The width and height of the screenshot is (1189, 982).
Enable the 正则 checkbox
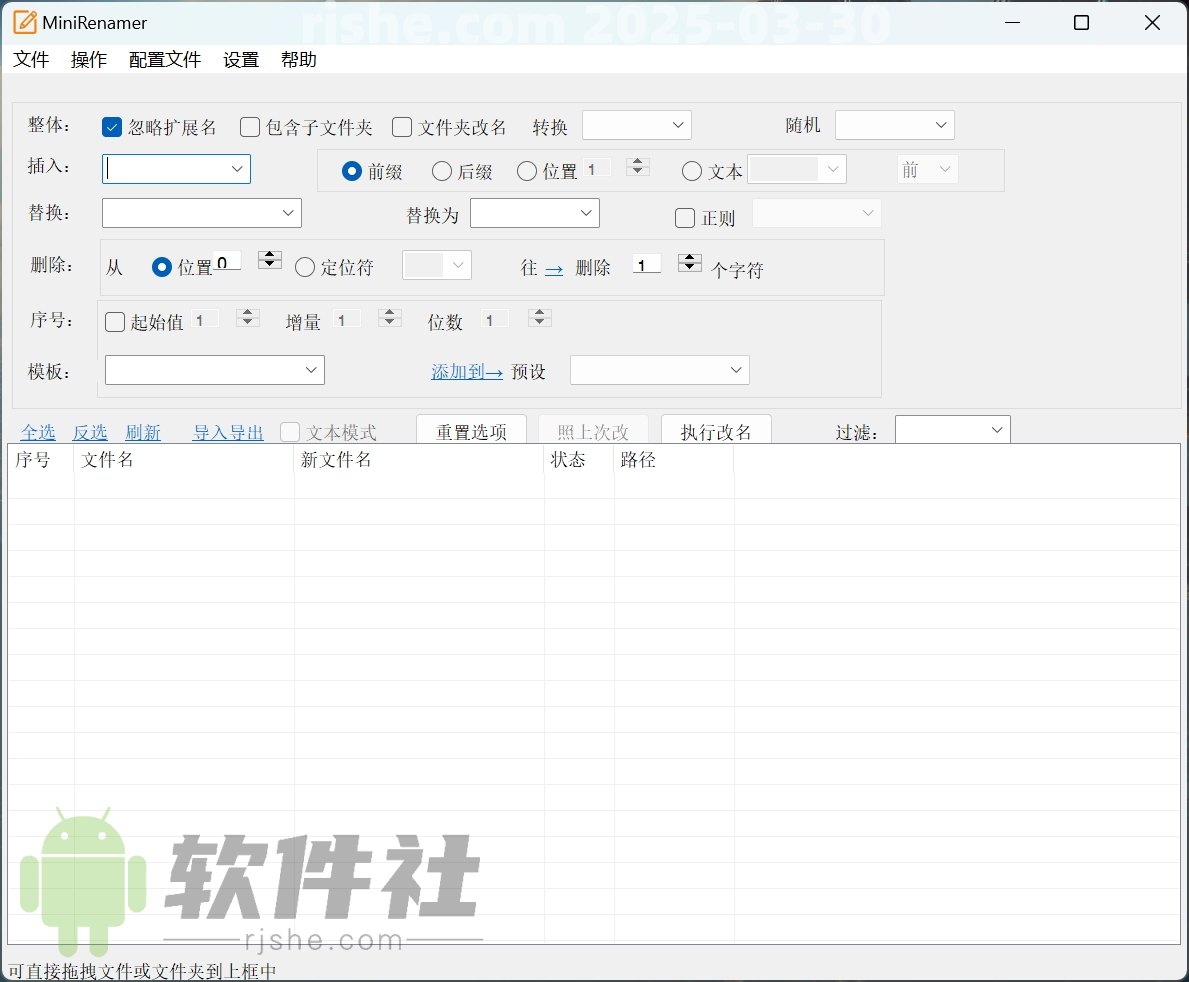click(x=685, y=218)
